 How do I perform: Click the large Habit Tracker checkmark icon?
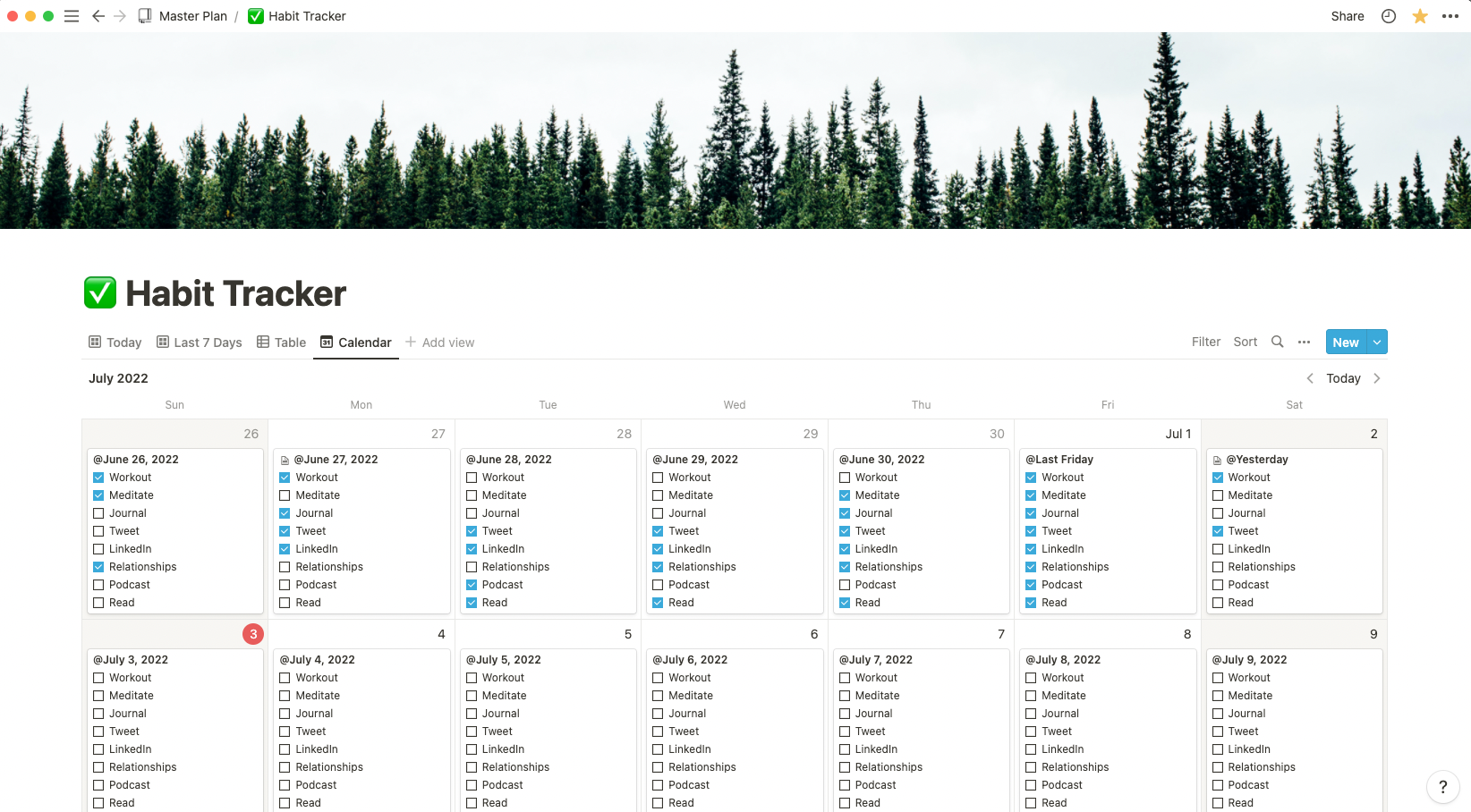pos(100,292)
